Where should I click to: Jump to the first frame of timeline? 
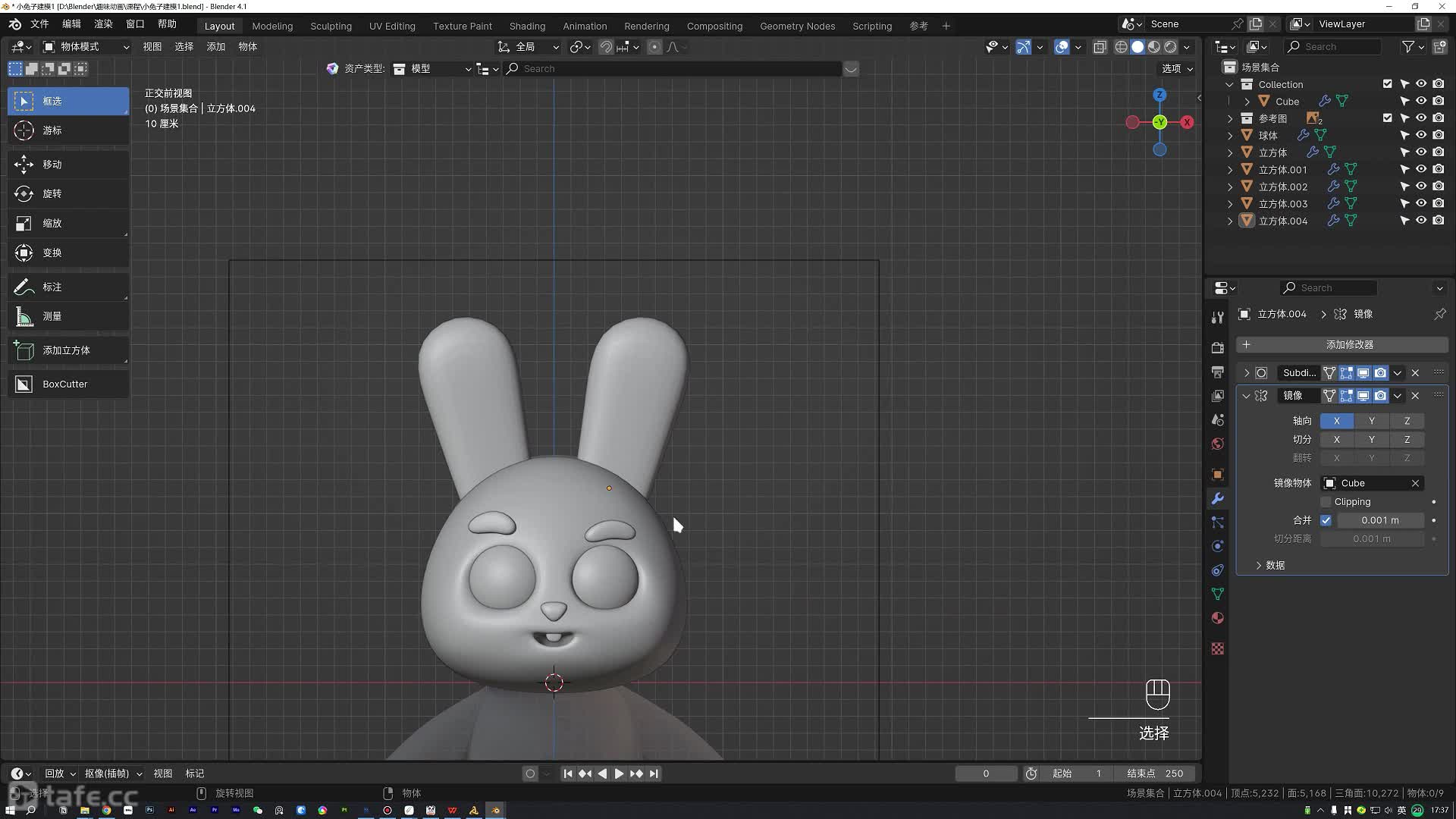coord(567,773)
